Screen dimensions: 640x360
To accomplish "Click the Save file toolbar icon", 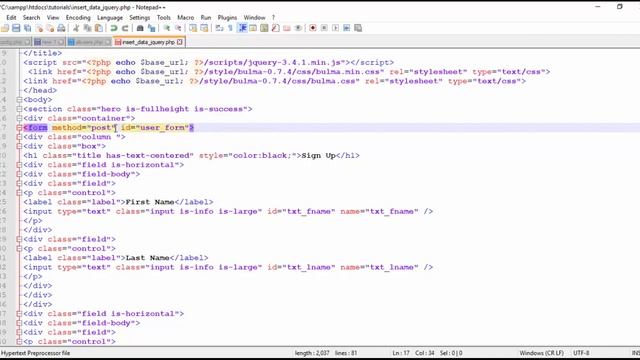I will click(16, 28).
